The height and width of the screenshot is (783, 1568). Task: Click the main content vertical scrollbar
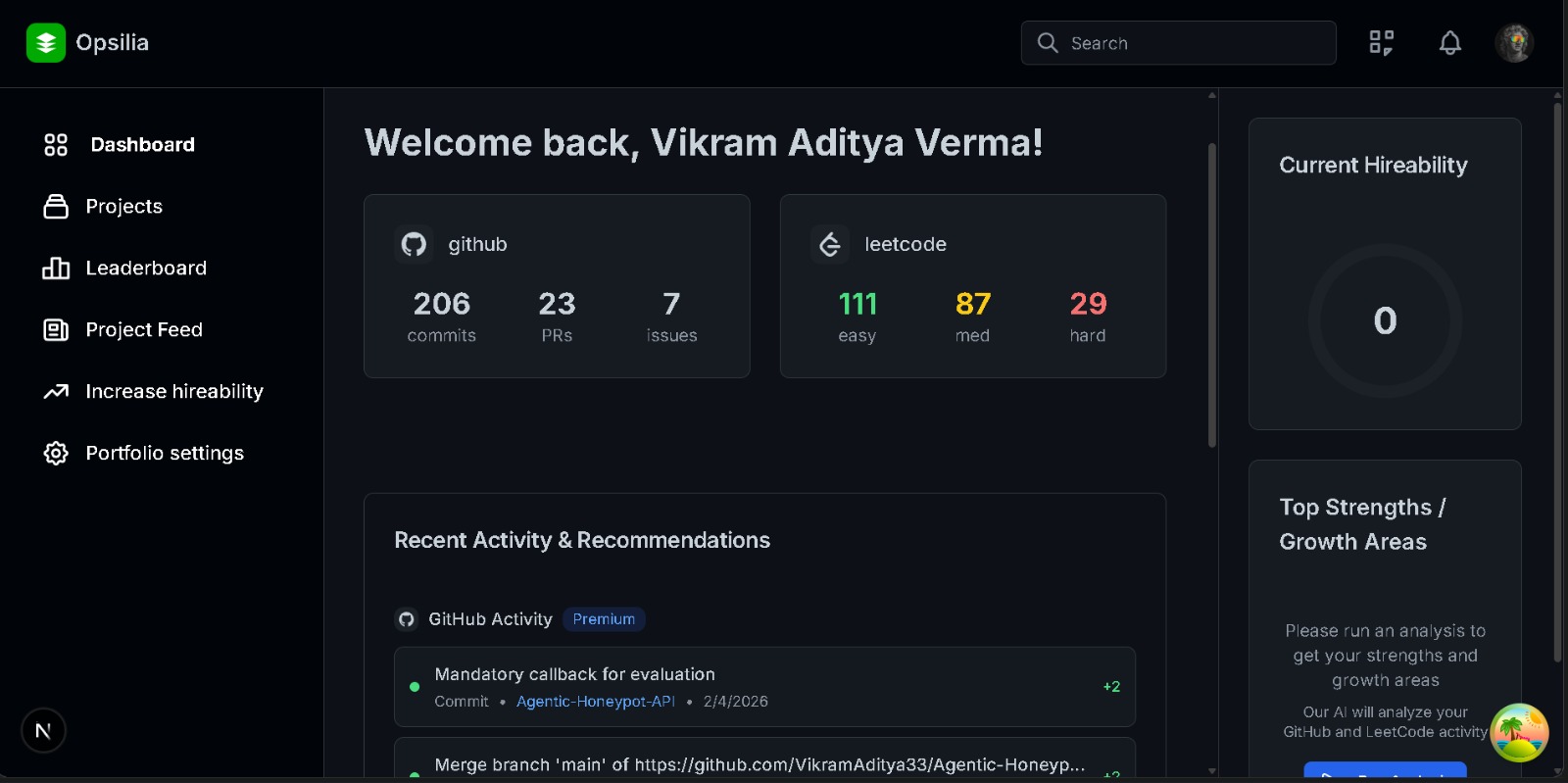pos(1212,294)
